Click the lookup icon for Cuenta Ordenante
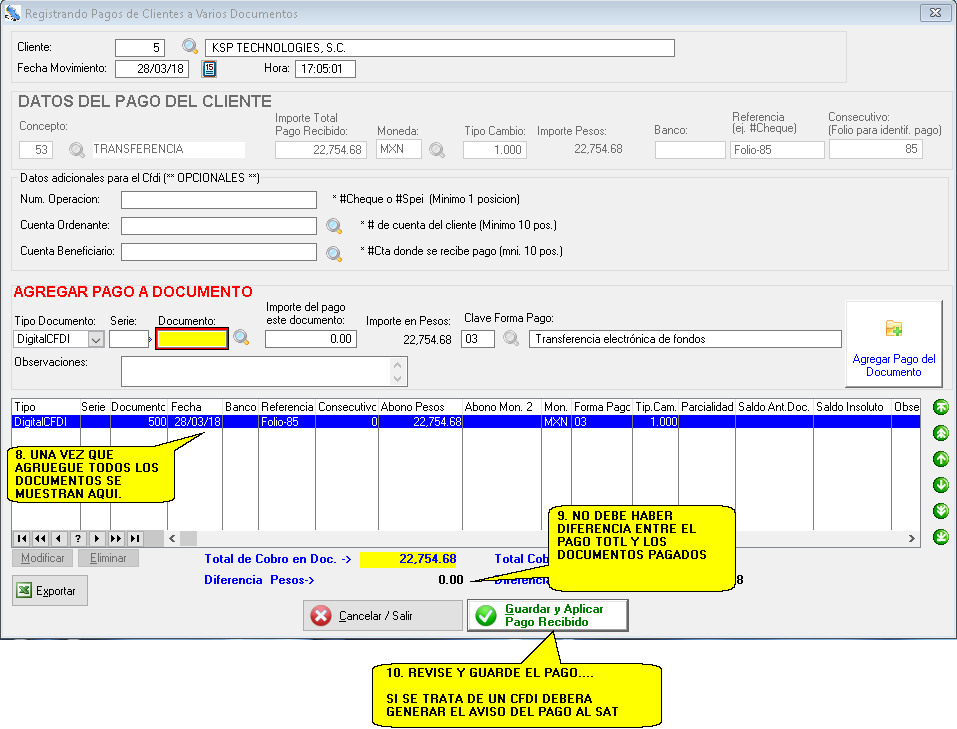 pyautogui.click(x=334, y=226)
